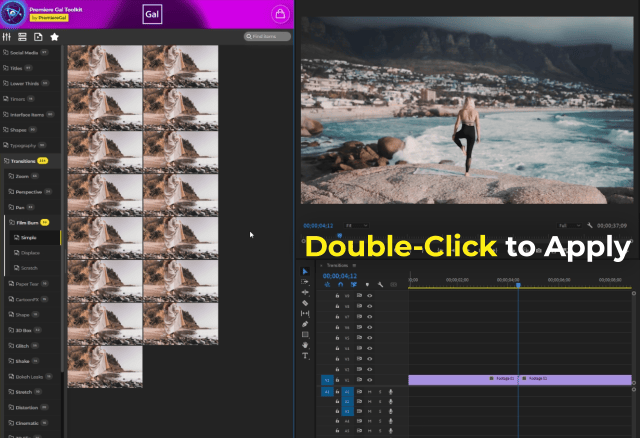Image resolution: width=640 pixels, height=438 pixels.
Task: Hide track V5 using its eye icon
Action: 369,338
